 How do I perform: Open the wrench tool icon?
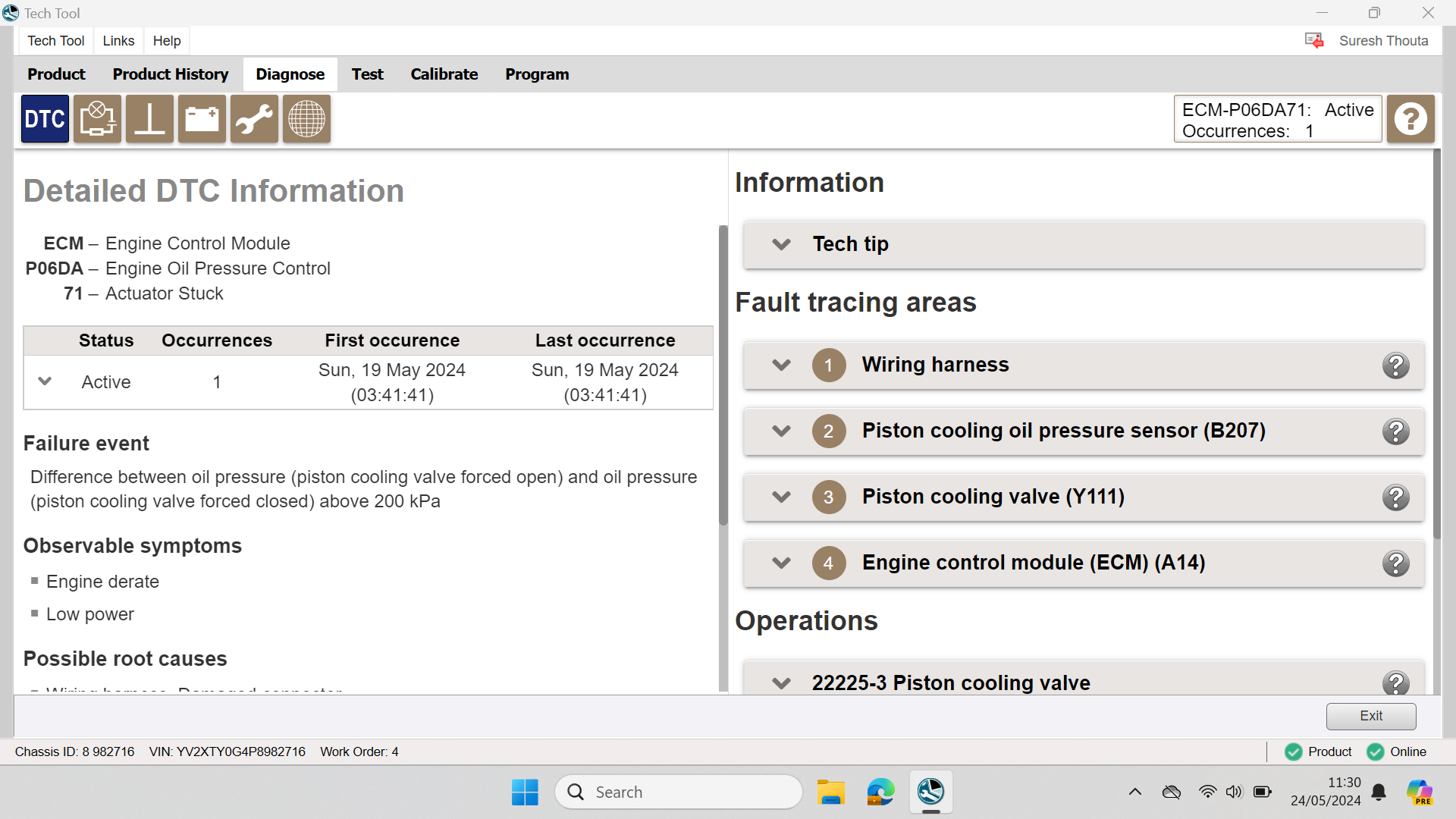click(x=254, y=119)
